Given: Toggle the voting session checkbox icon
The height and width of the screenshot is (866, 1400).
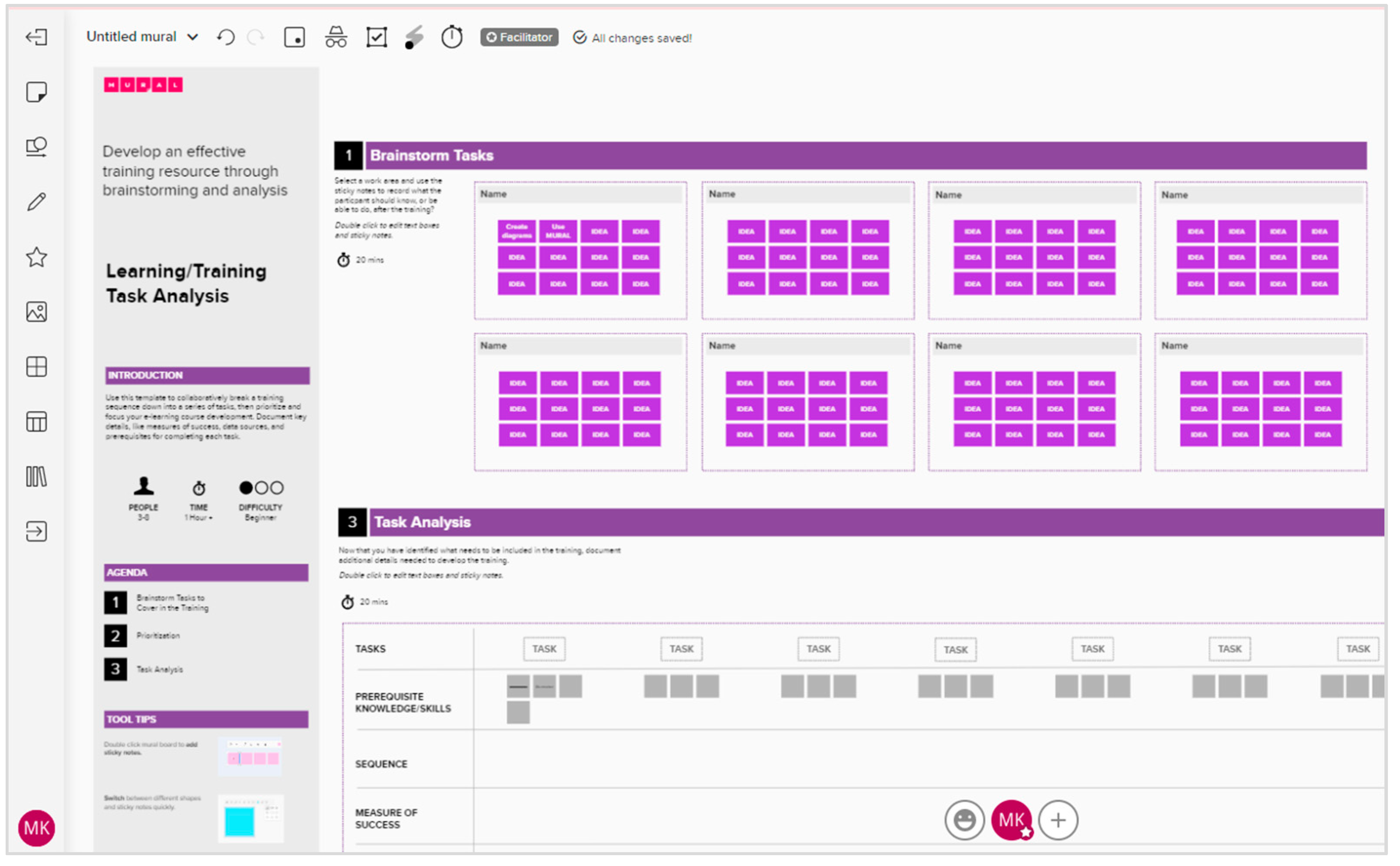Looking at the screenshot, I should 376,37.
